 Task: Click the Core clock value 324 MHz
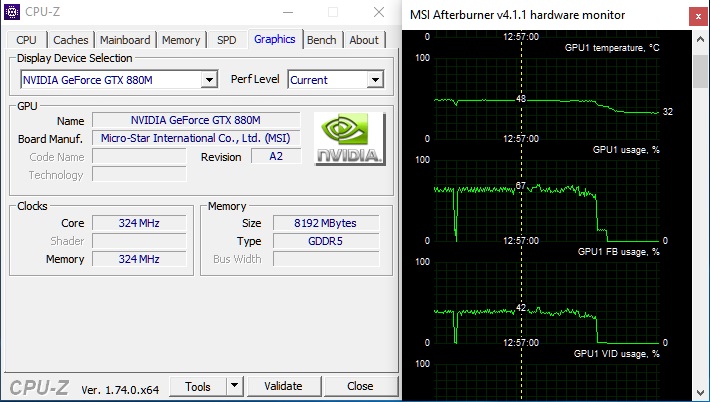pyautogui.click(x=139, y=223)
